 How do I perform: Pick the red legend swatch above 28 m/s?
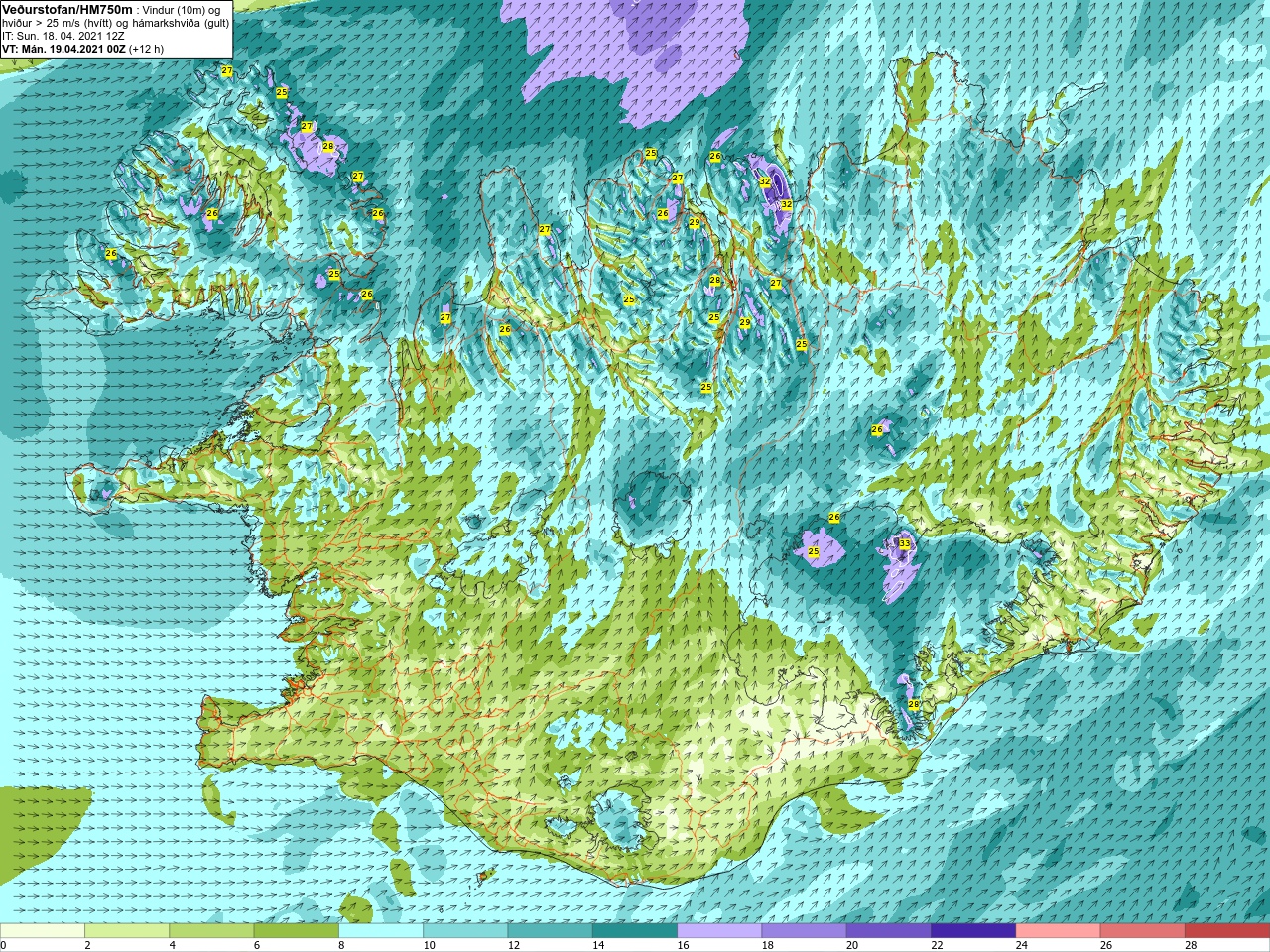(1227, 931)
